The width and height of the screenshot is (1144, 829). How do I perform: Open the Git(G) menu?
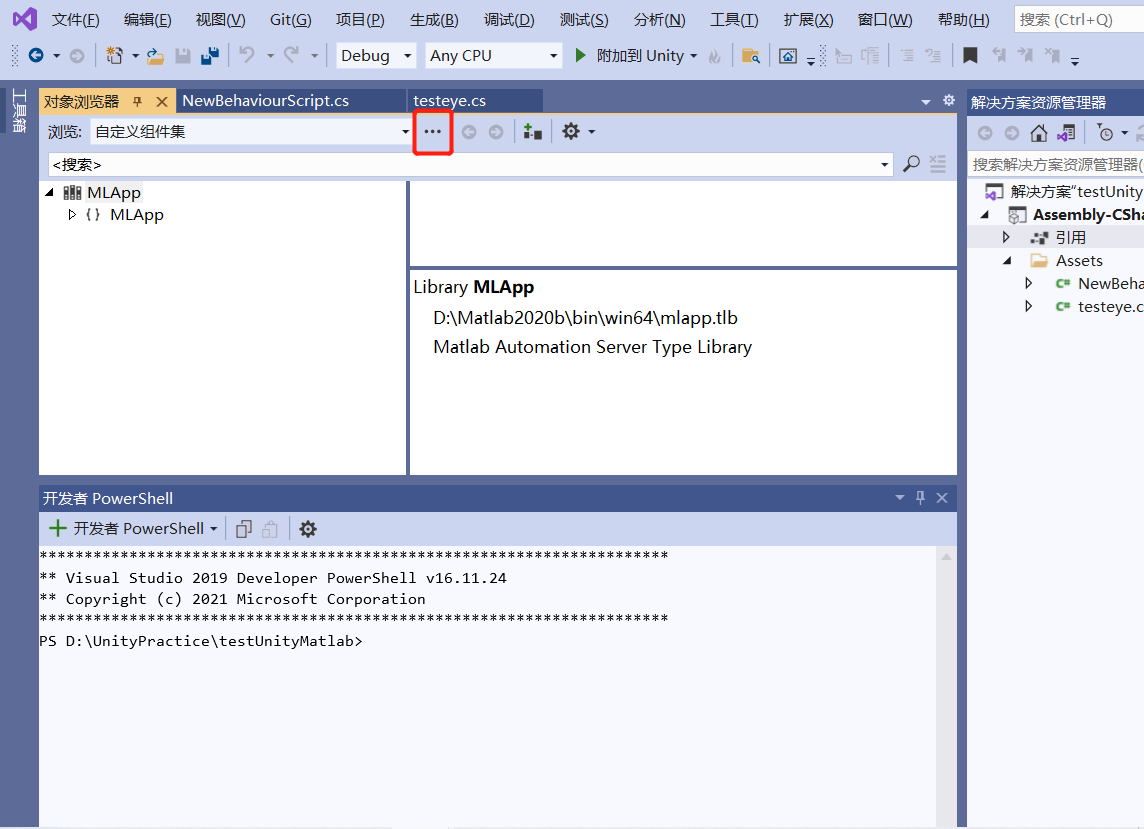(291, 20)
